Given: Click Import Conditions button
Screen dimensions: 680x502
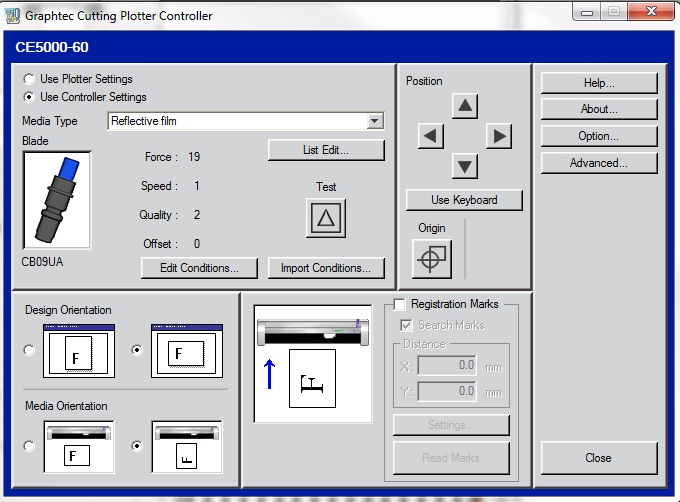Looking at the screenshot, I should [x=326, y=268].
